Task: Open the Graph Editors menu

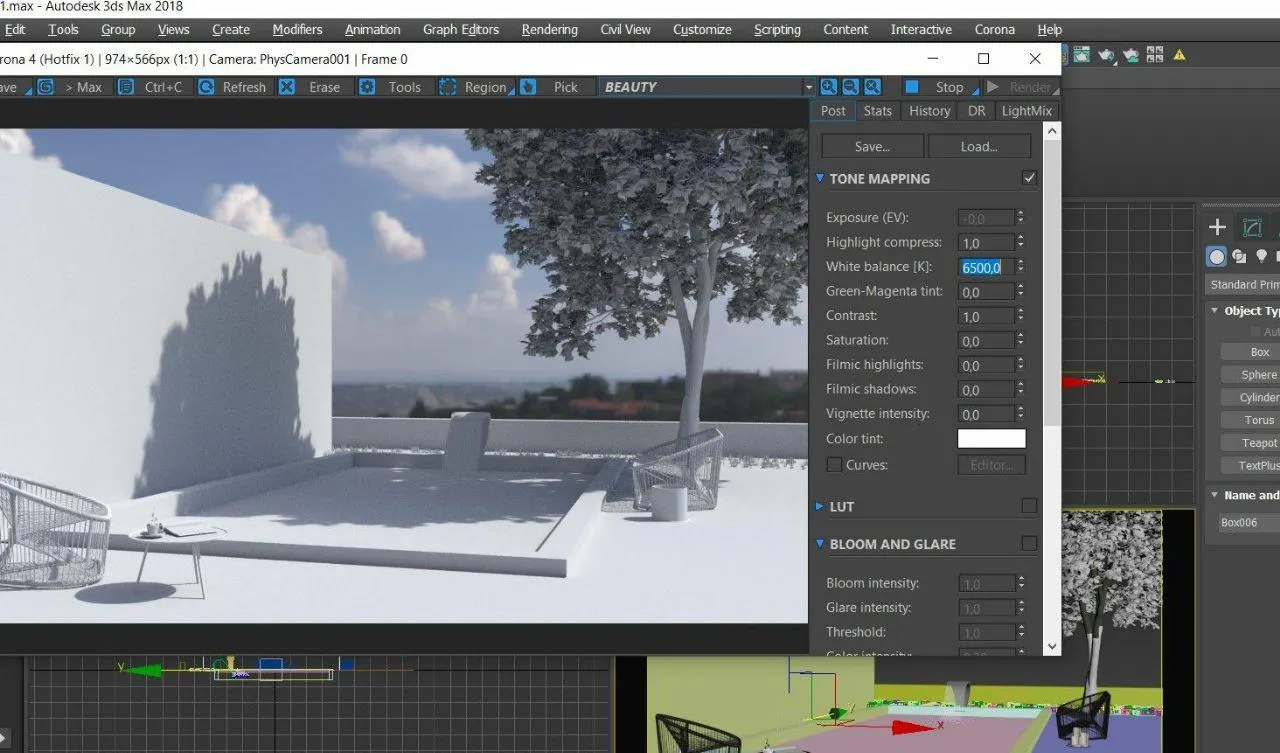Action: click(460, 29)
